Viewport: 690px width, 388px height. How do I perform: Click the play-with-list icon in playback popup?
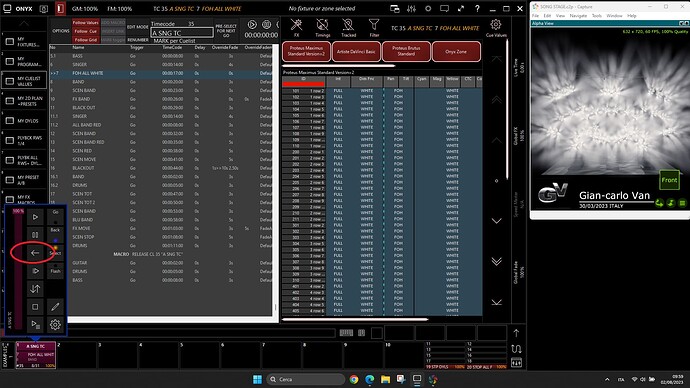35,325
